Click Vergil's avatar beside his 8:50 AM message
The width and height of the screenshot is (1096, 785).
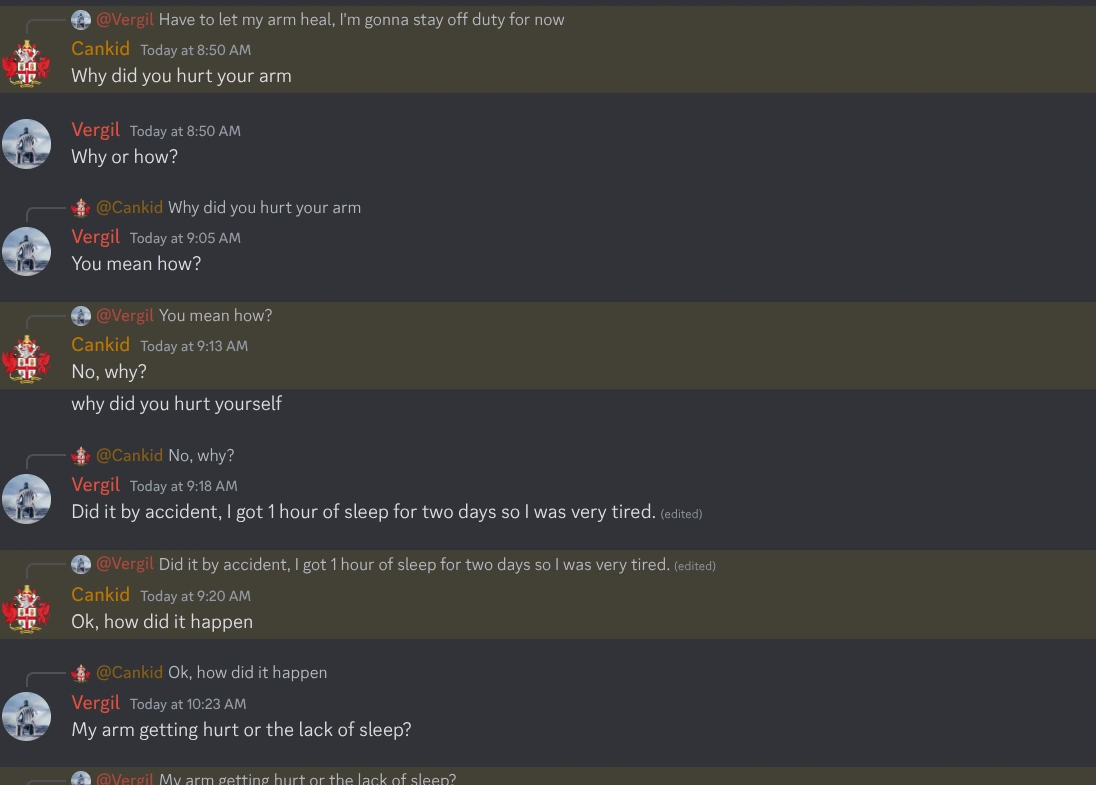click(x=27, y=143)
